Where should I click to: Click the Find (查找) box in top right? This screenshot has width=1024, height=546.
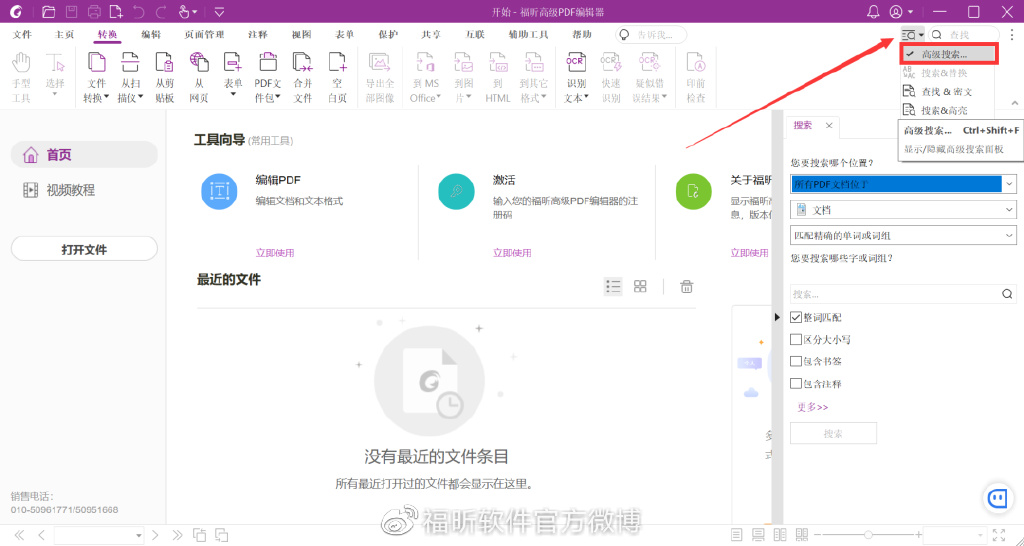pos(964,35)
